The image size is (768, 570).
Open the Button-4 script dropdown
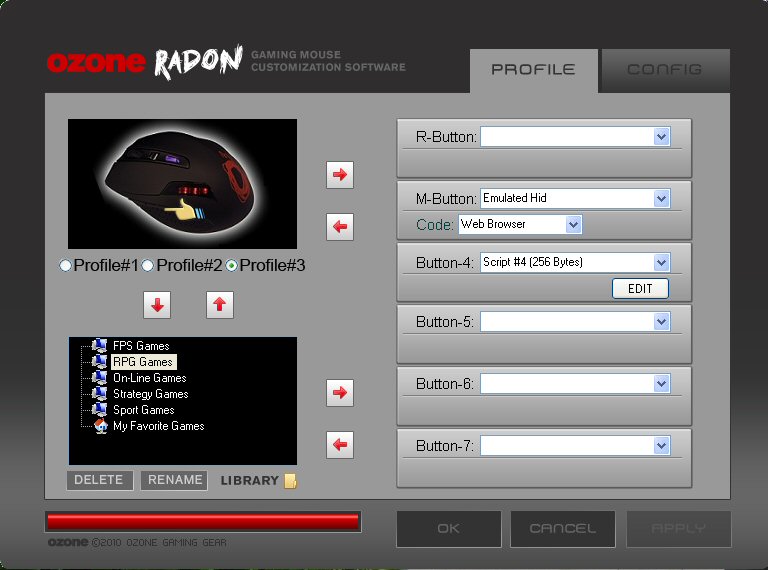point(661,262)
